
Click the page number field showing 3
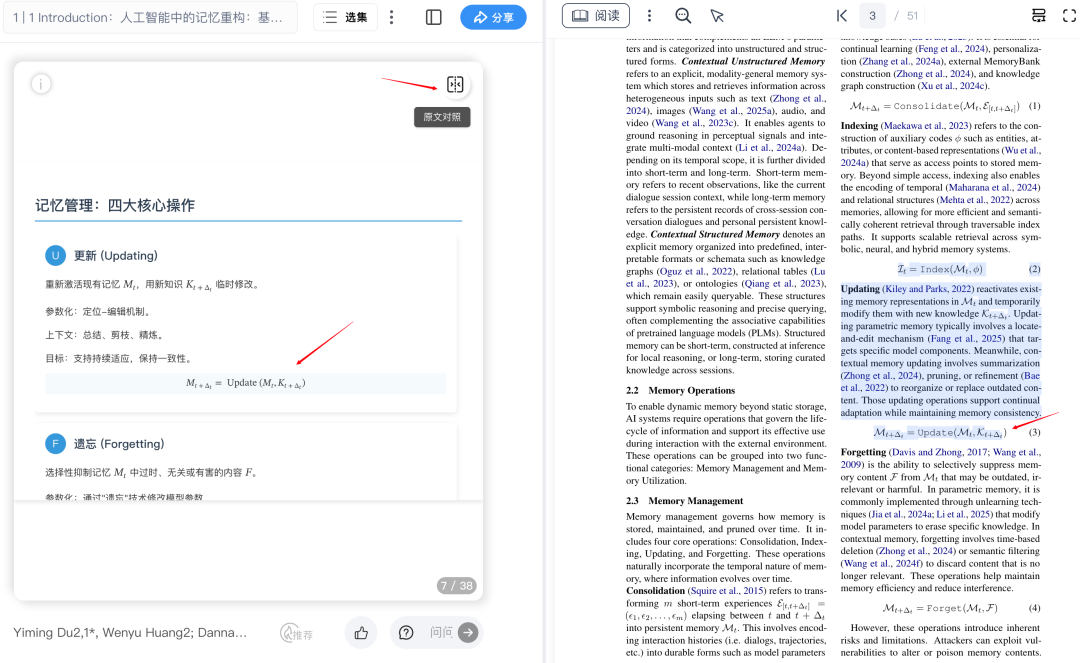pyautogui.click(x=872, y=15)
